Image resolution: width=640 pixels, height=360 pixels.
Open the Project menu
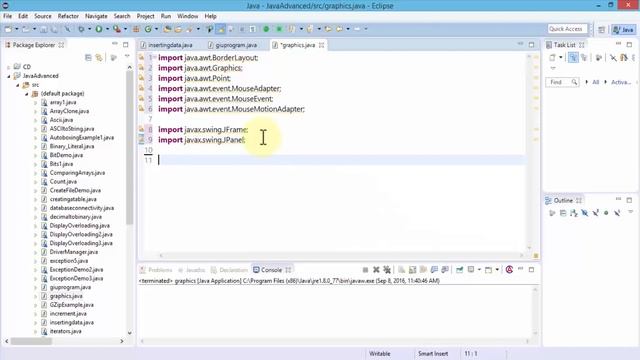pos(145,16)
